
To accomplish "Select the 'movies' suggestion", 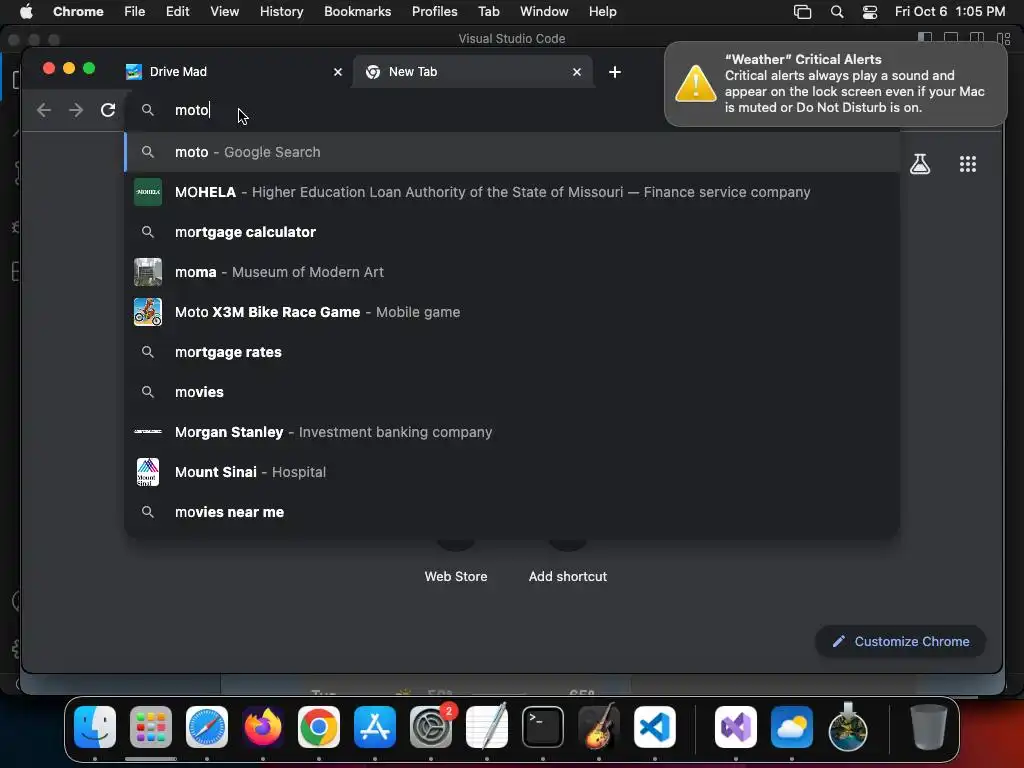I will [512, 392].
